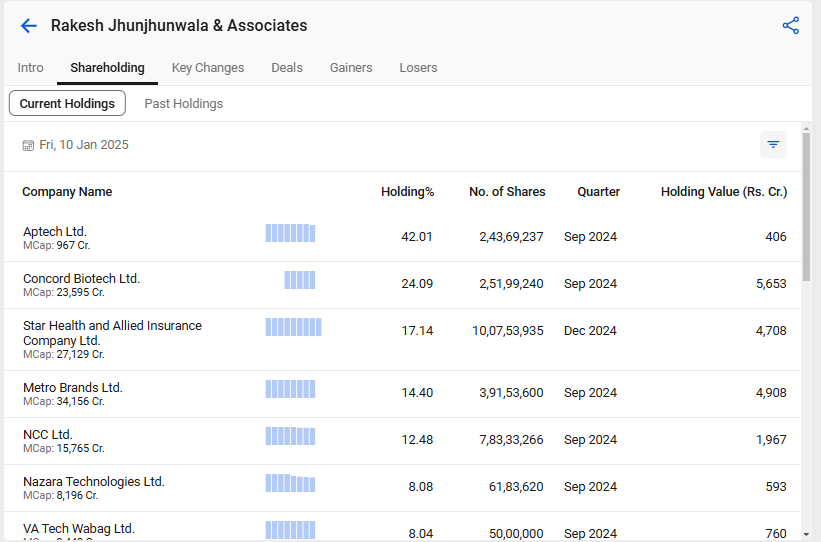Open Nazara Technologies Ltd. company link

94,482
